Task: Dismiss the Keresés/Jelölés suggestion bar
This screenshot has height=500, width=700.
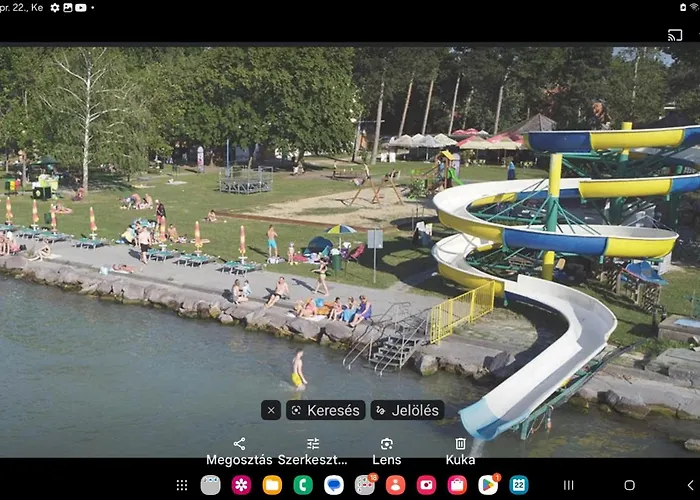Action: click(x=271, y=410)
